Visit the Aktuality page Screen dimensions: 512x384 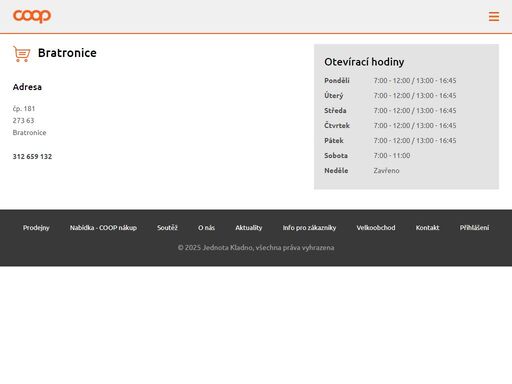[x=249, y=228]
